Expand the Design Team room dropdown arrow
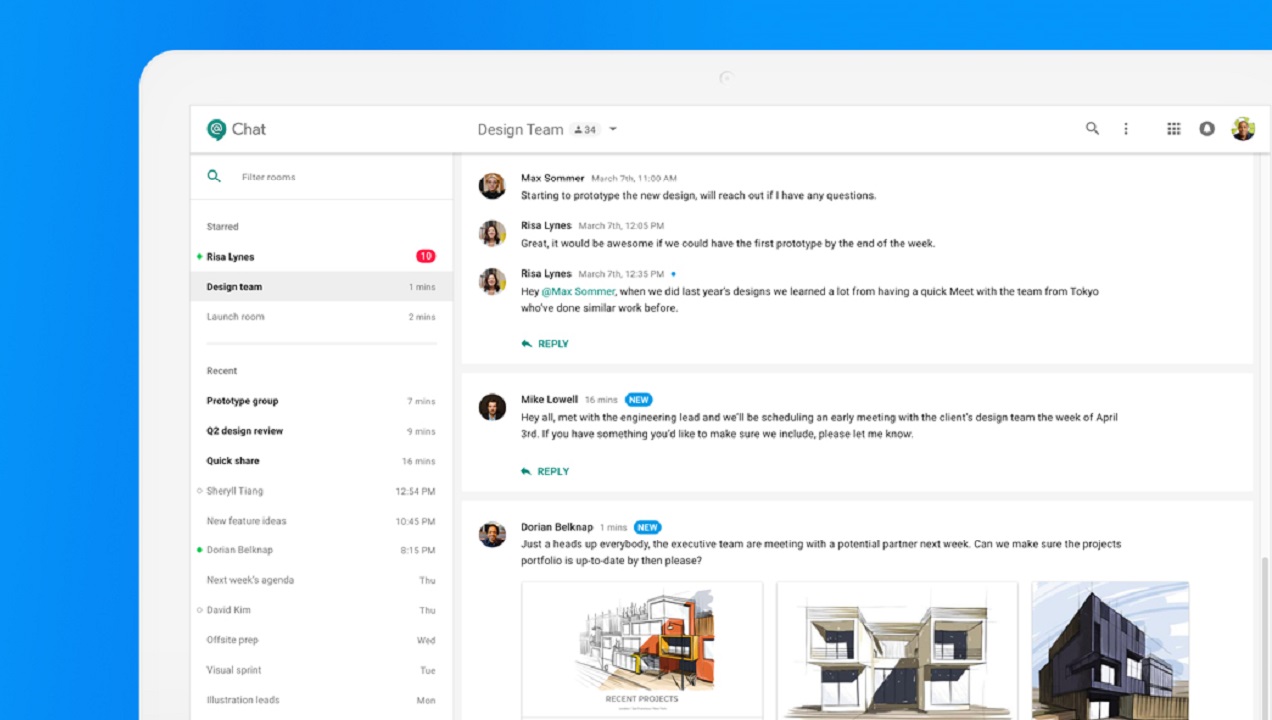This screenshot has height=720, width=1272. [613, 129]
